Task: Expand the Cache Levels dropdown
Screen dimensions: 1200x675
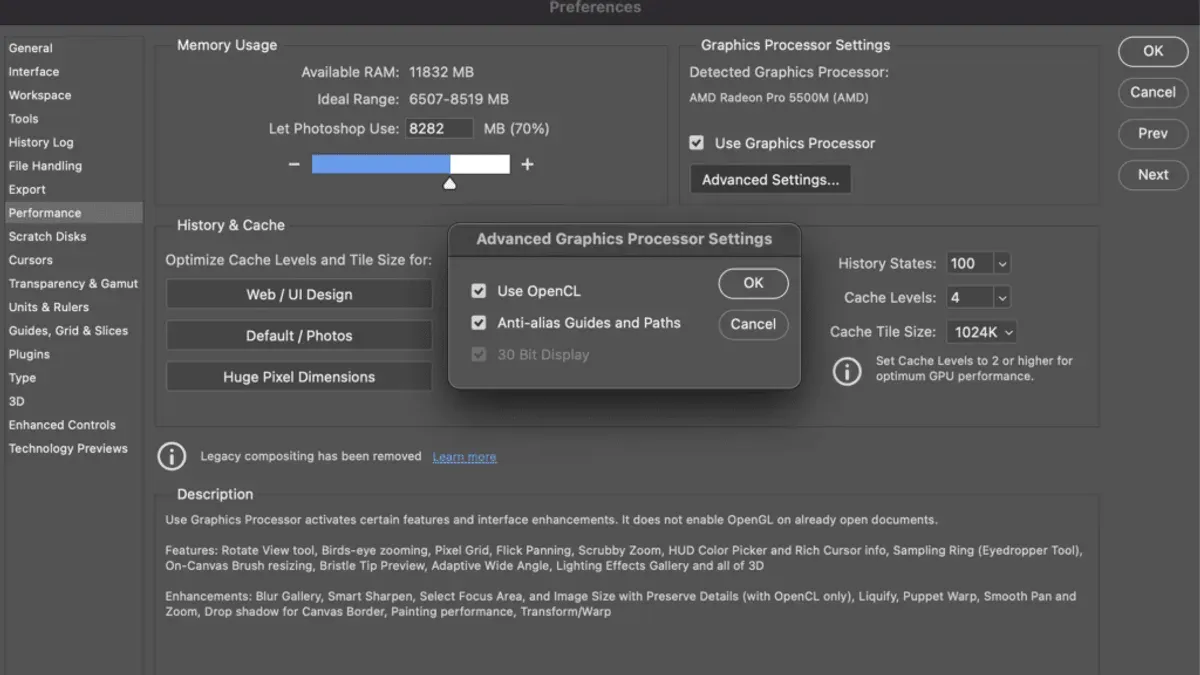Action: point(1002,298)
